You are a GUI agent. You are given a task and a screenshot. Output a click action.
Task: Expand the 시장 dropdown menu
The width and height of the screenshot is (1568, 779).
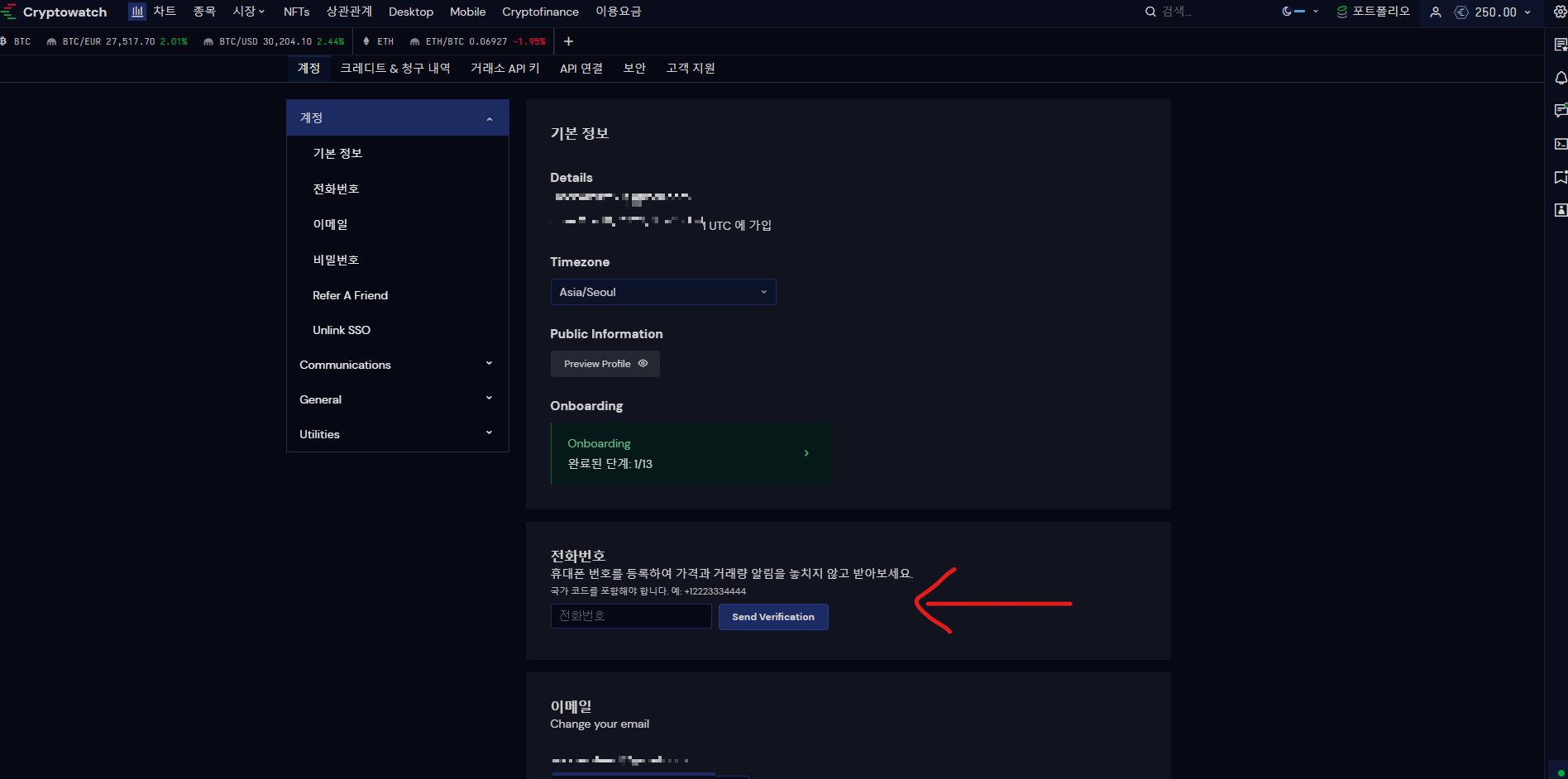pos(248,12)
